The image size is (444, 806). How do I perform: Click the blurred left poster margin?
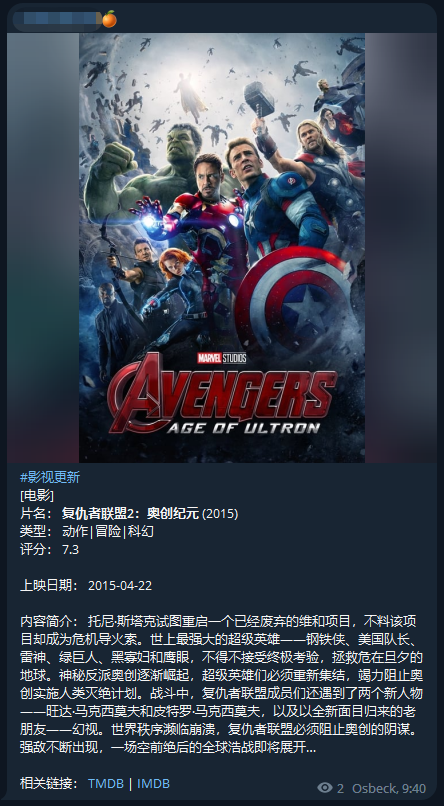[x=43, y=248]
